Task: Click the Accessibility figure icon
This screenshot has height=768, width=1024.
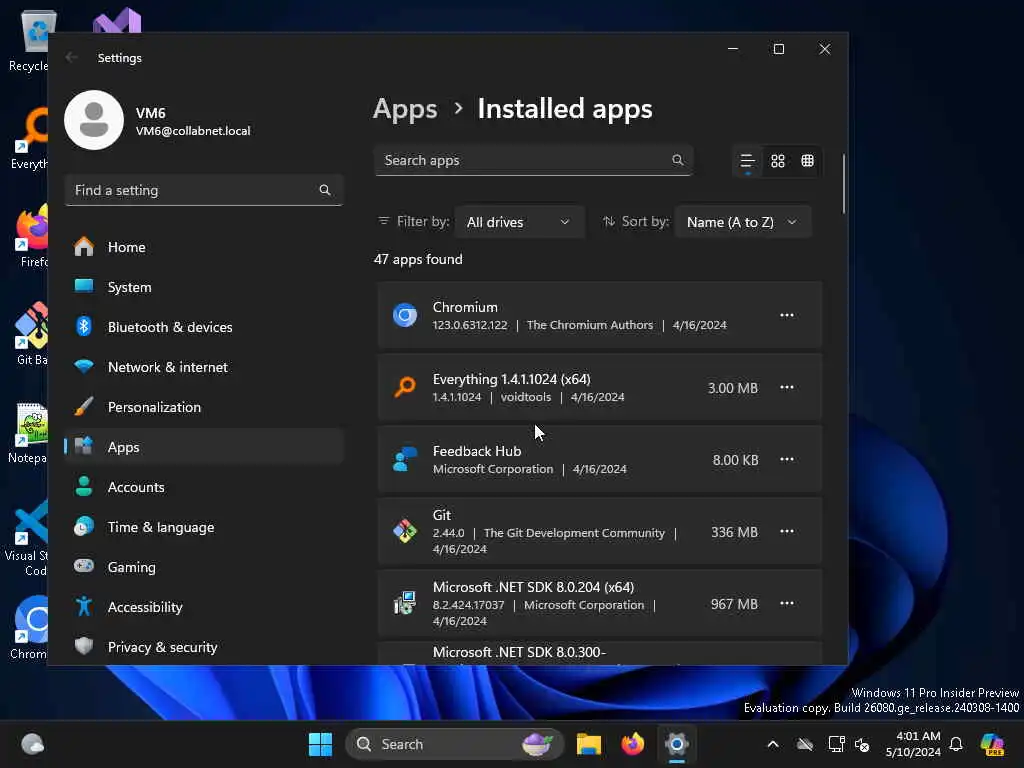Action: click(x=84, y=606)
